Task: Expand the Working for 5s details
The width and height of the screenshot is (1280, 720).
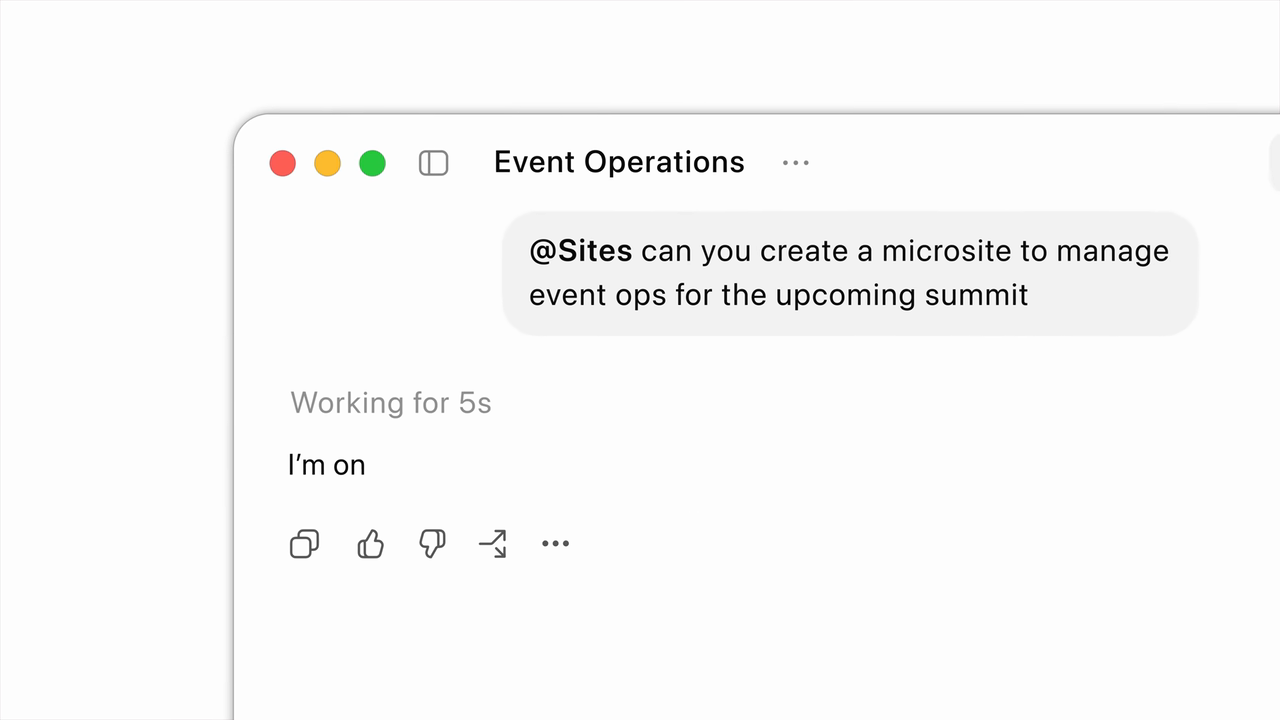Action: [x=391, y=403]
